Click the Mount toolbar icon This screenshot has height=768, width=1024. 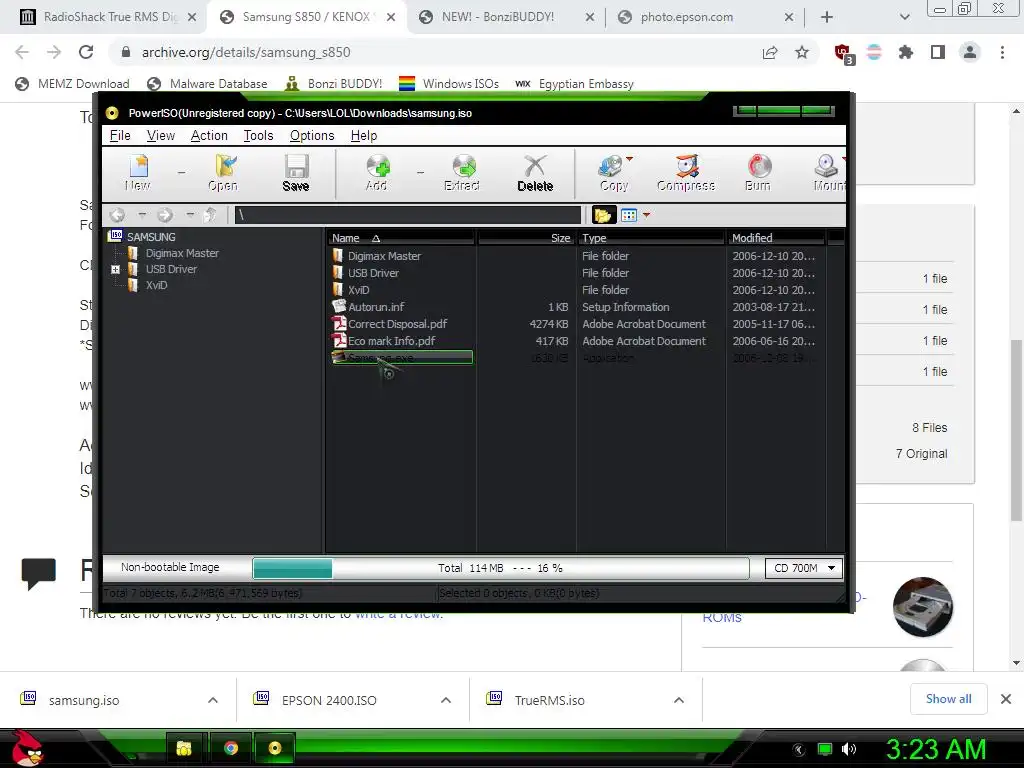[828, 173]
